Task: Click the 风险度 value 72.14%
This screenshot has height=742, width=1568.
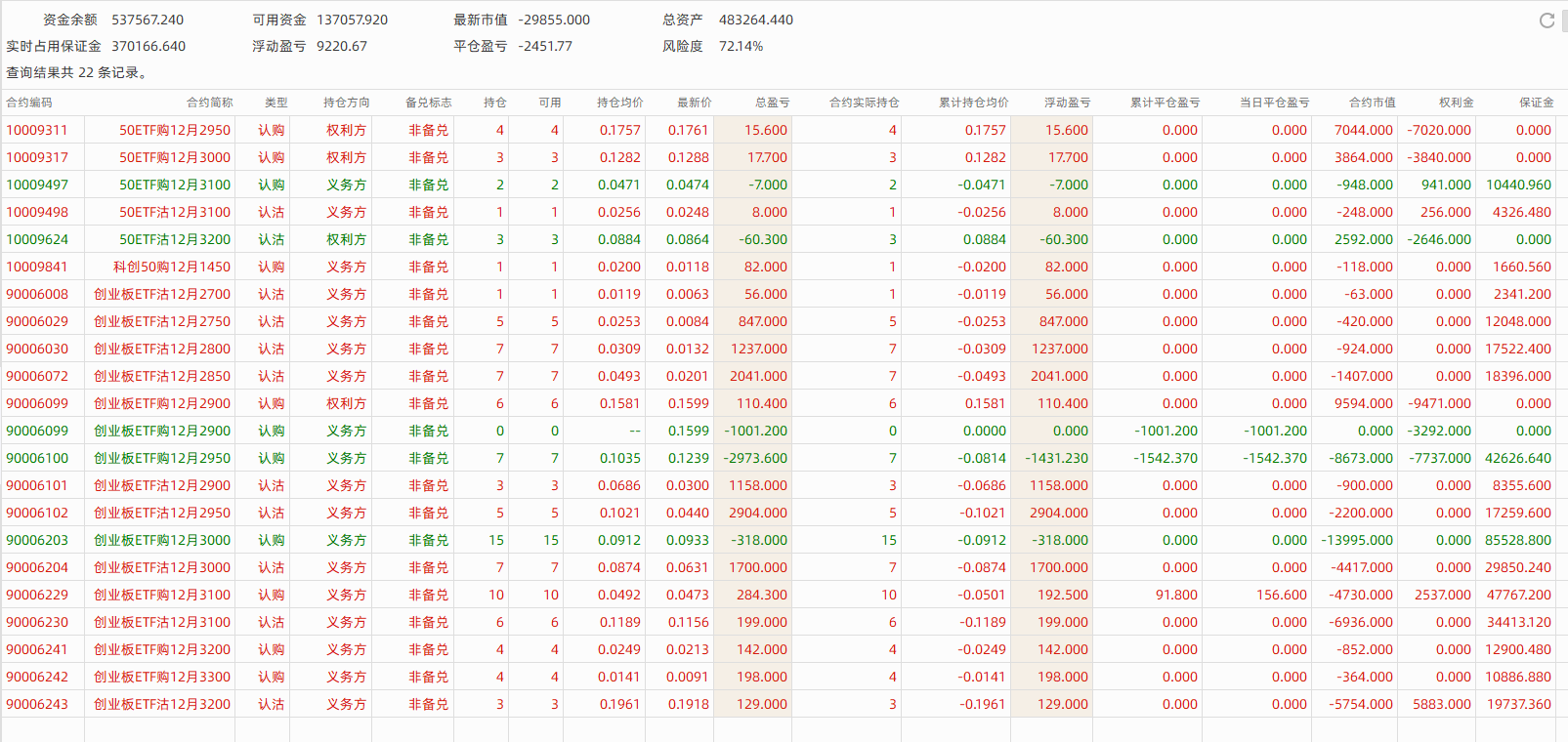Action: point(741,46)
